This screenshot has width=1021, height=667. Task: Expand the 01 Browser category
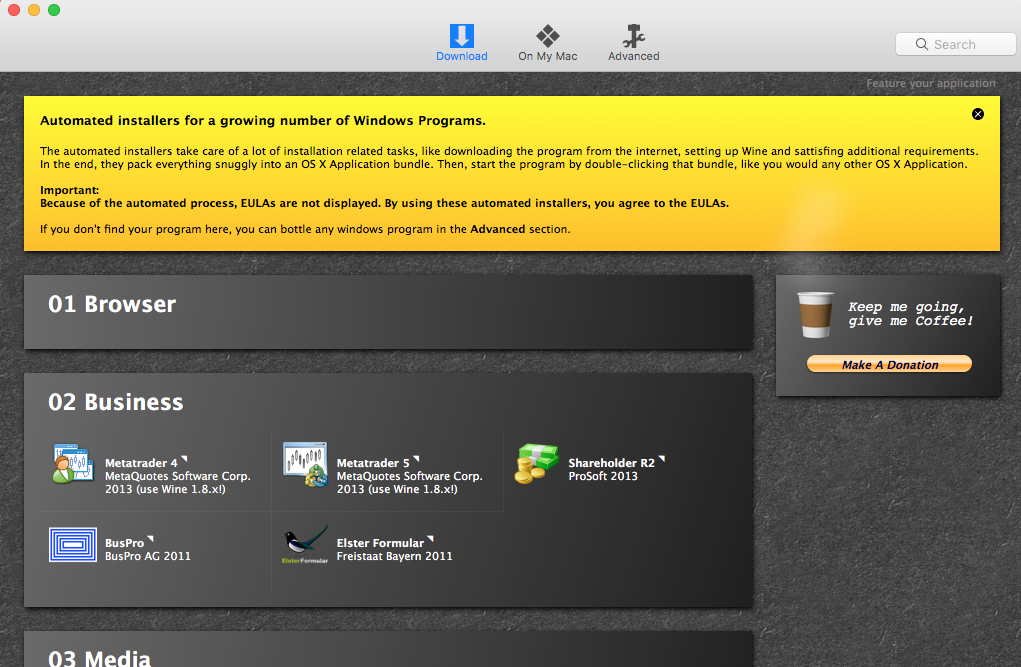112,305
